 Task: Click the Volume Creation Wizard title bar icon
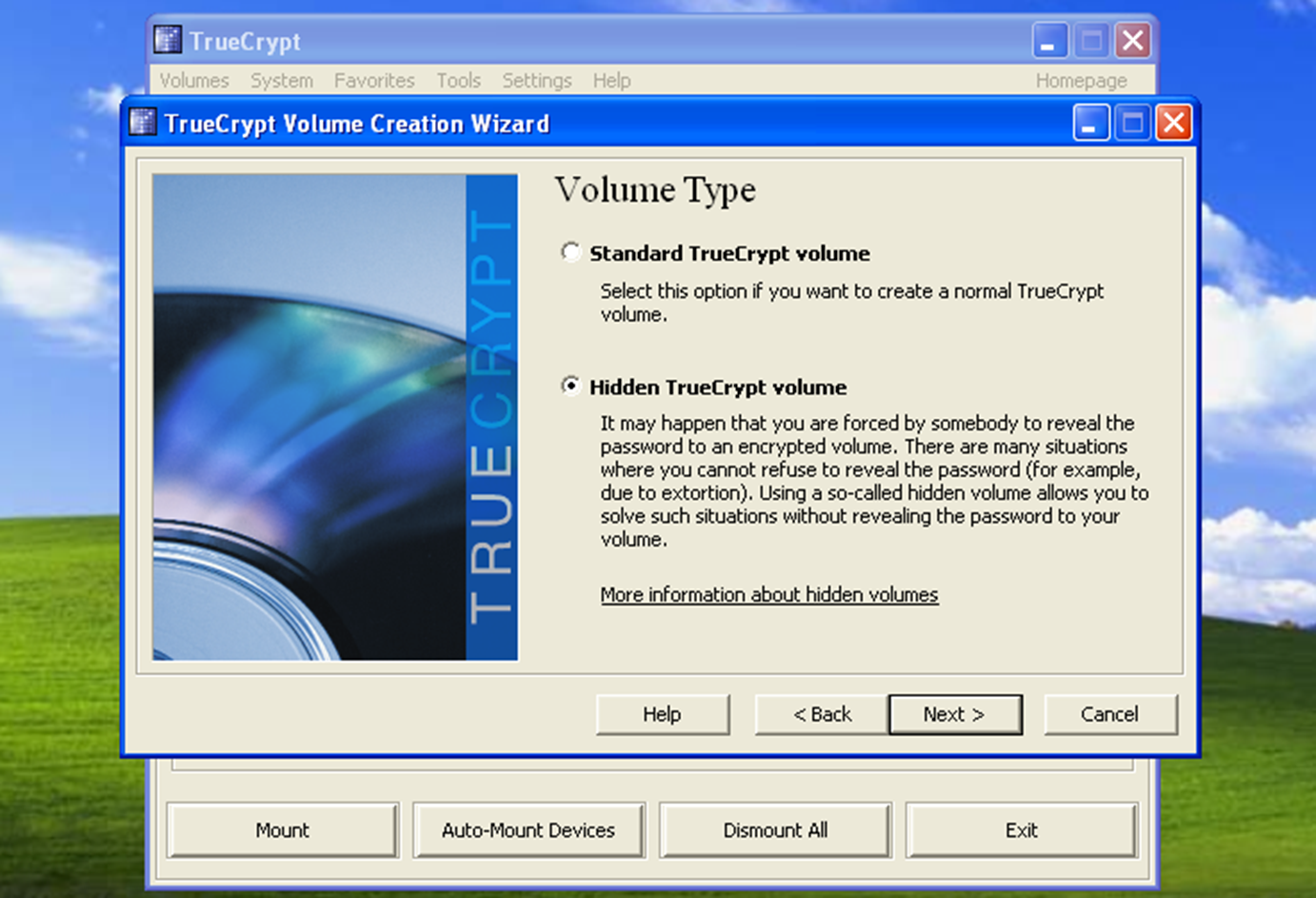click(143, 122)
